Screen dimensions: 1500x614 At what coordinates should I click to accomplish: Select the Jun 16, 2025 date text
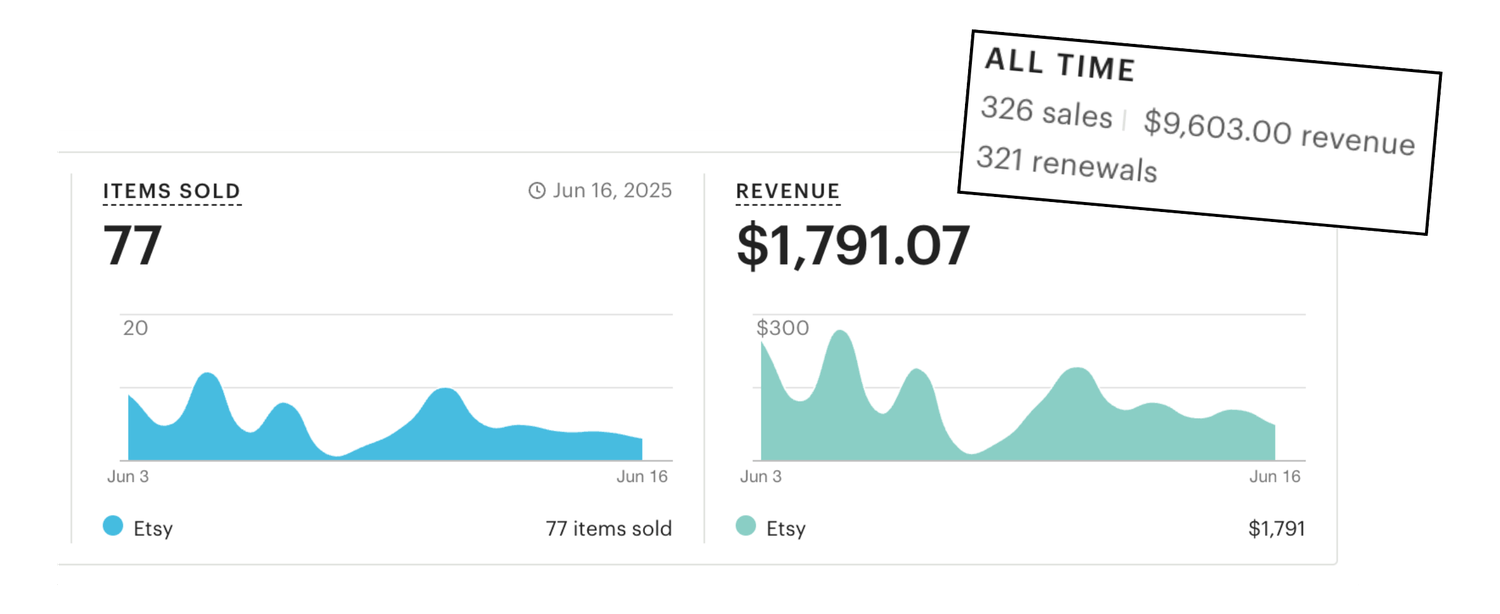612,190
